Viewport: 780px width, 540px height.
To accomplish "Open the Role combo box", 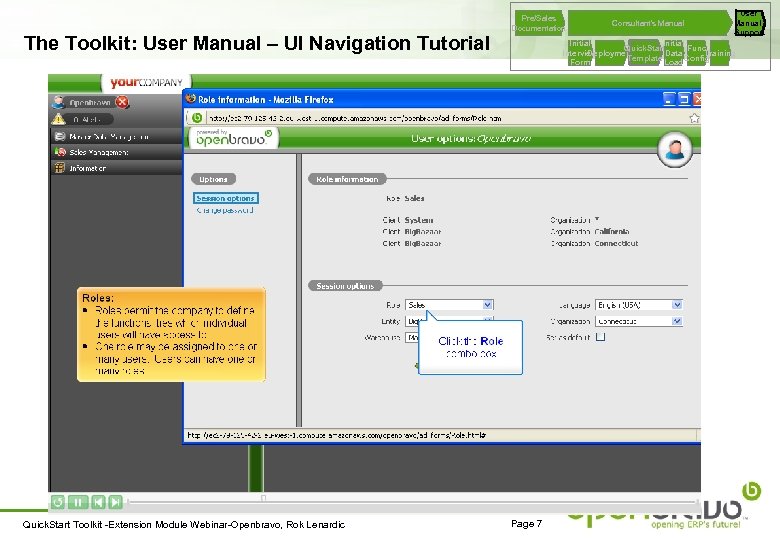I will coord(449,305).
